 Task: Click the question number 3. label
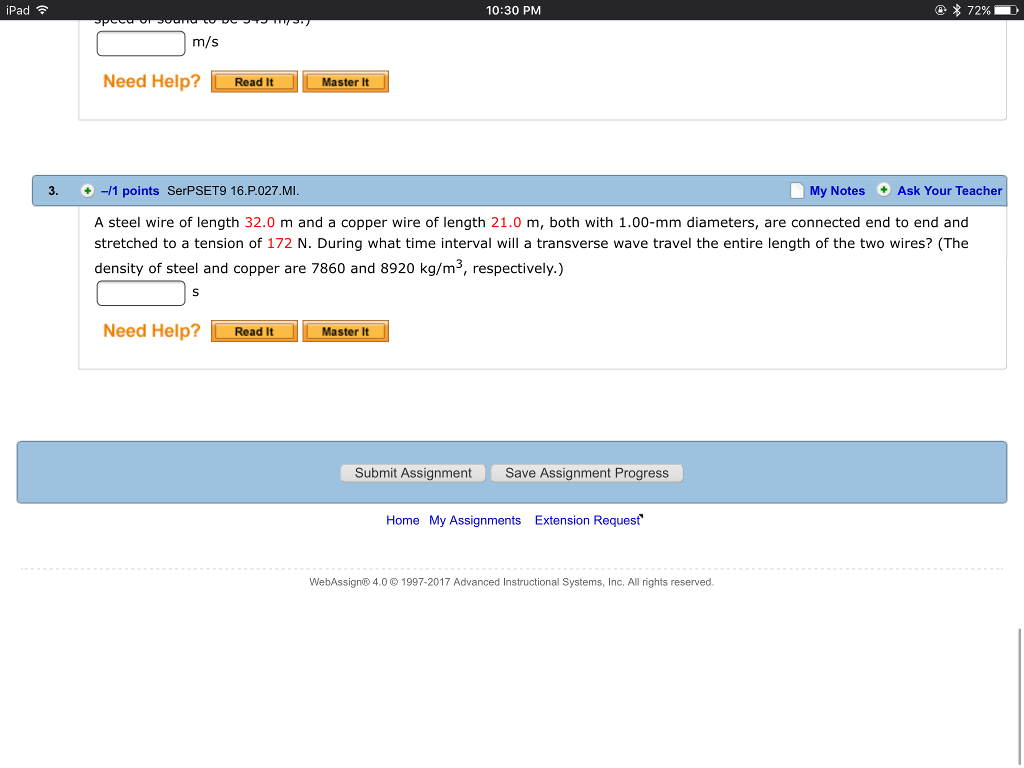pos(54,191)
